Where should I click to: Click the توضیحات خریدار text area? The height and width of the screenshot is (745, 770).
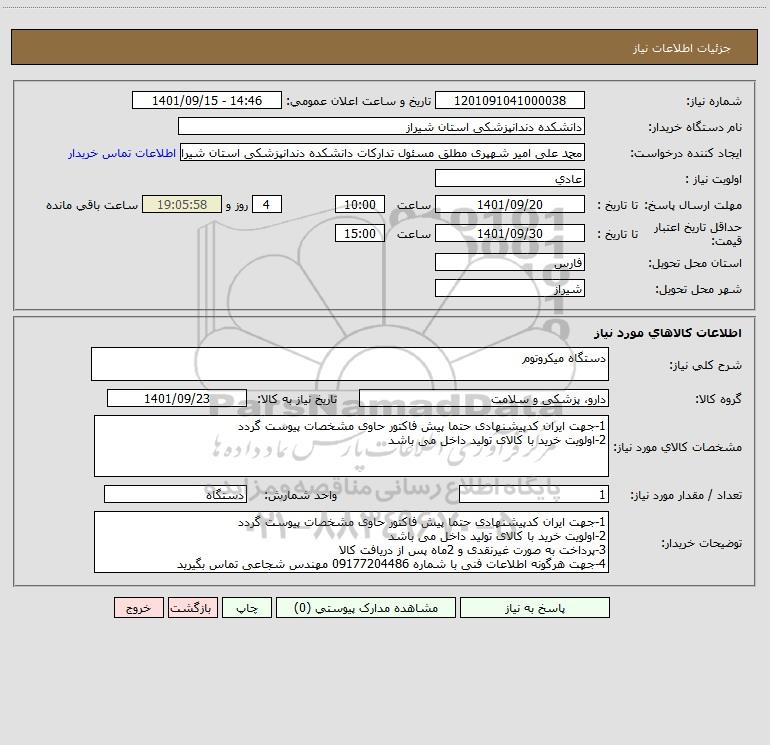tap(351, 542)
